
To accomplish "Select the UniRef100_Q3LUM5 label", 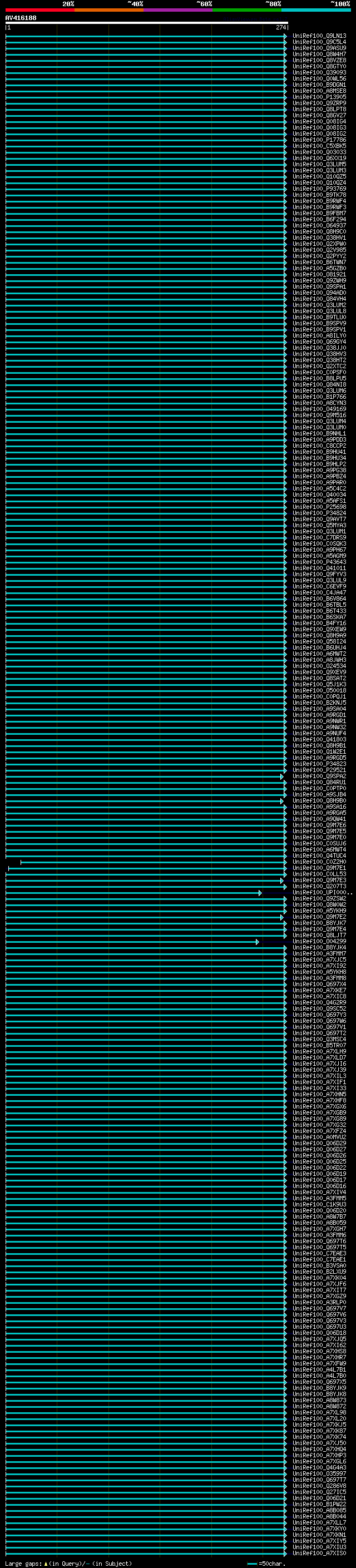I will coord(319,164).
